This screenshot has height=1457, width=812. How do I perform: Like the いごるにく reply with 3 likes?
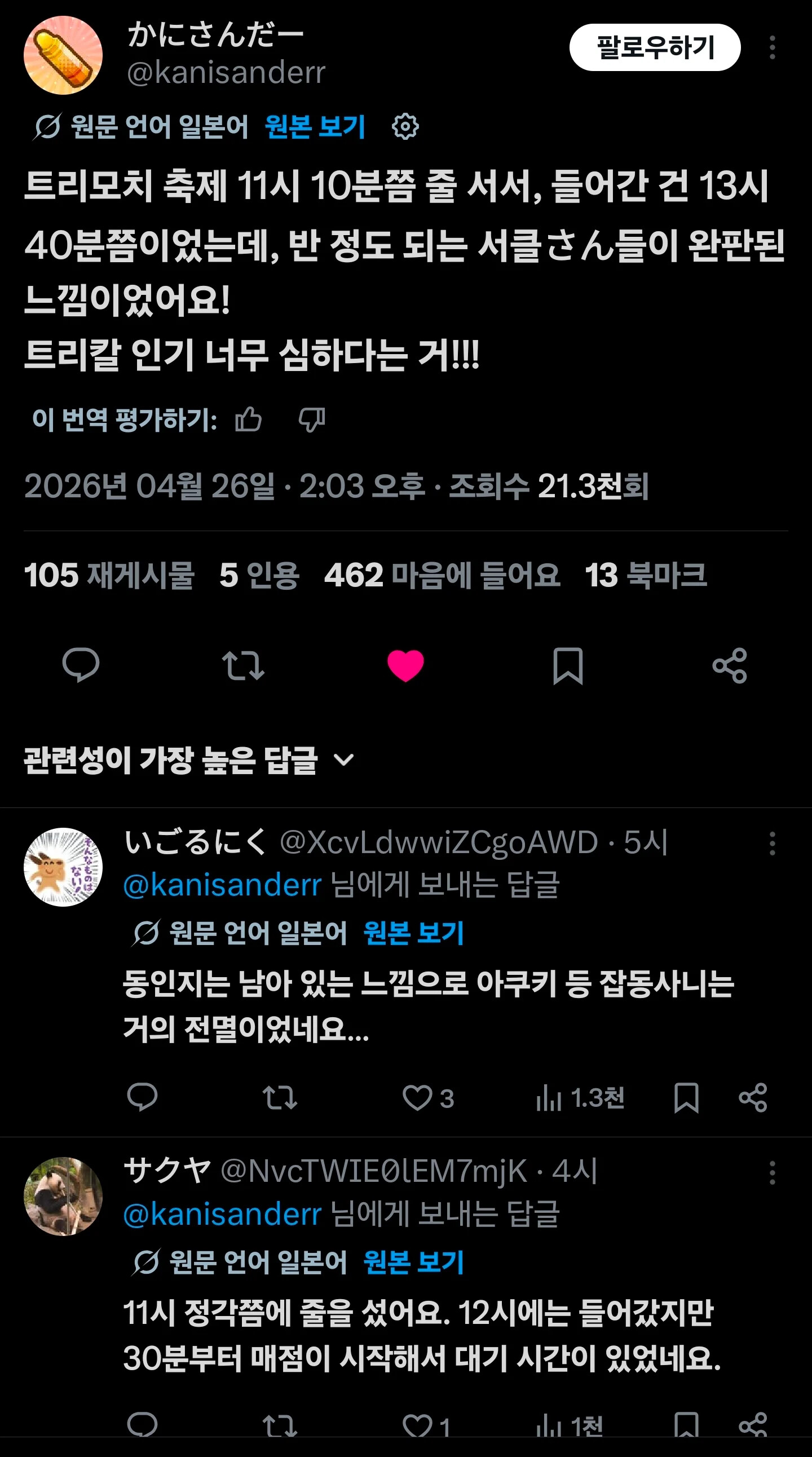[x=428, y=1098]
